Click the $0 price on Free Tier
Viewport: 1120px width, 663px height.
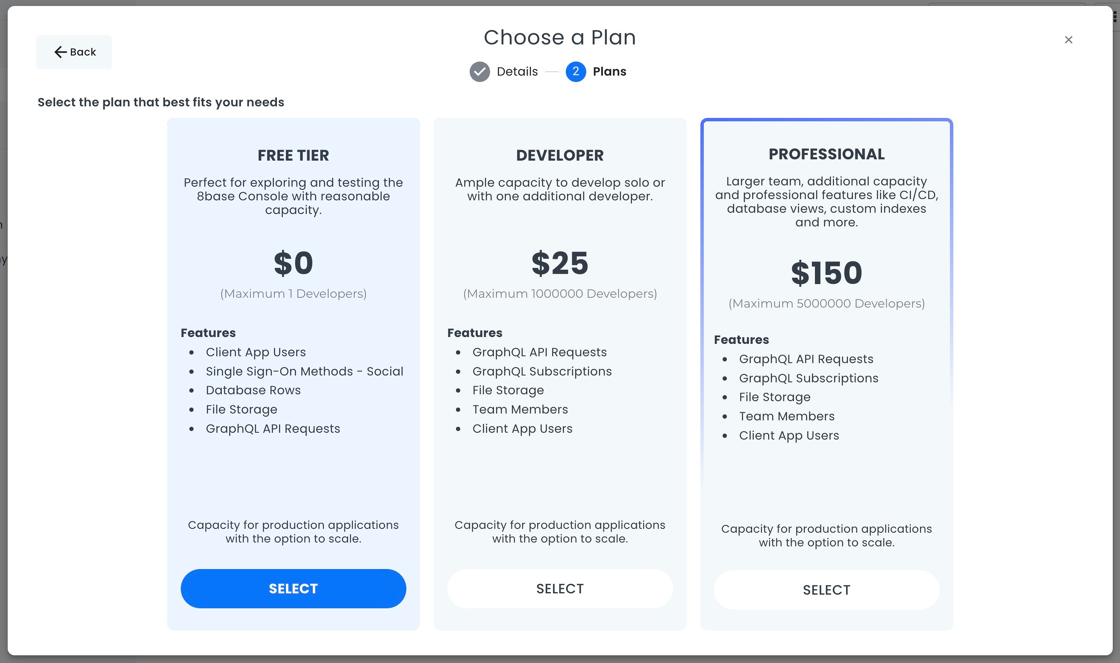click(293, 263)
